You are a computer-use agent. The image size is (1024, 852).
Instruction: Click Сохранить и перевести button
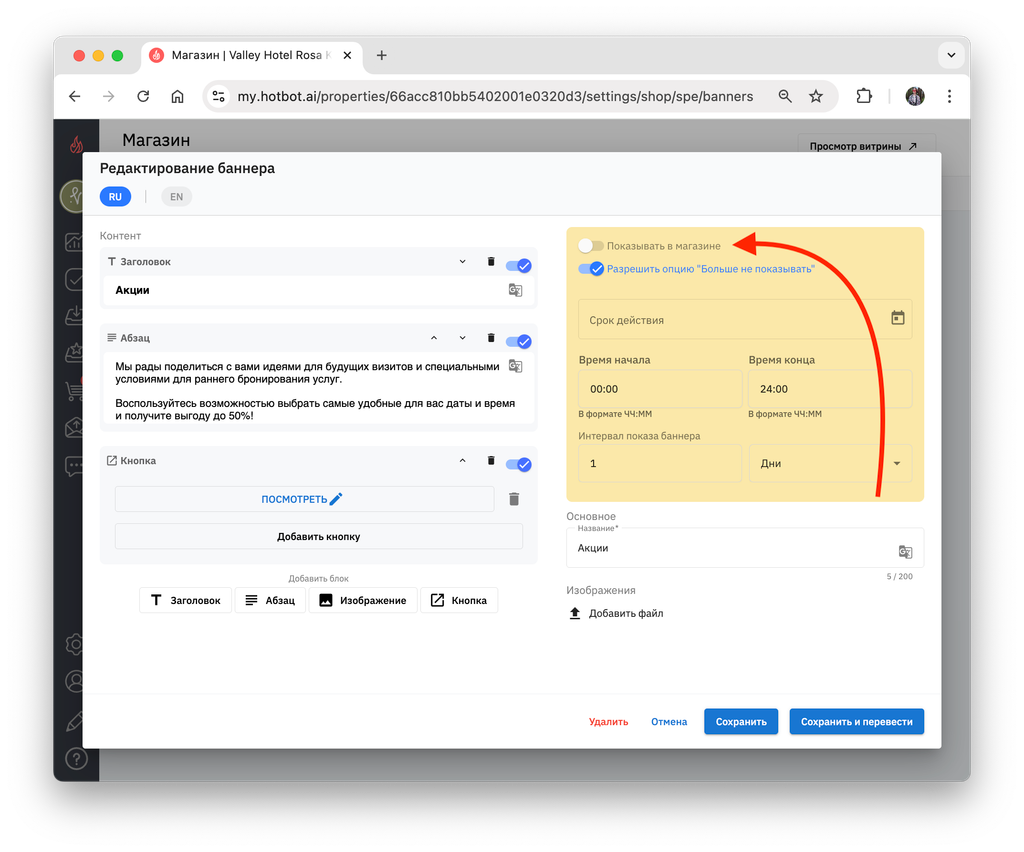coord(856,721)
